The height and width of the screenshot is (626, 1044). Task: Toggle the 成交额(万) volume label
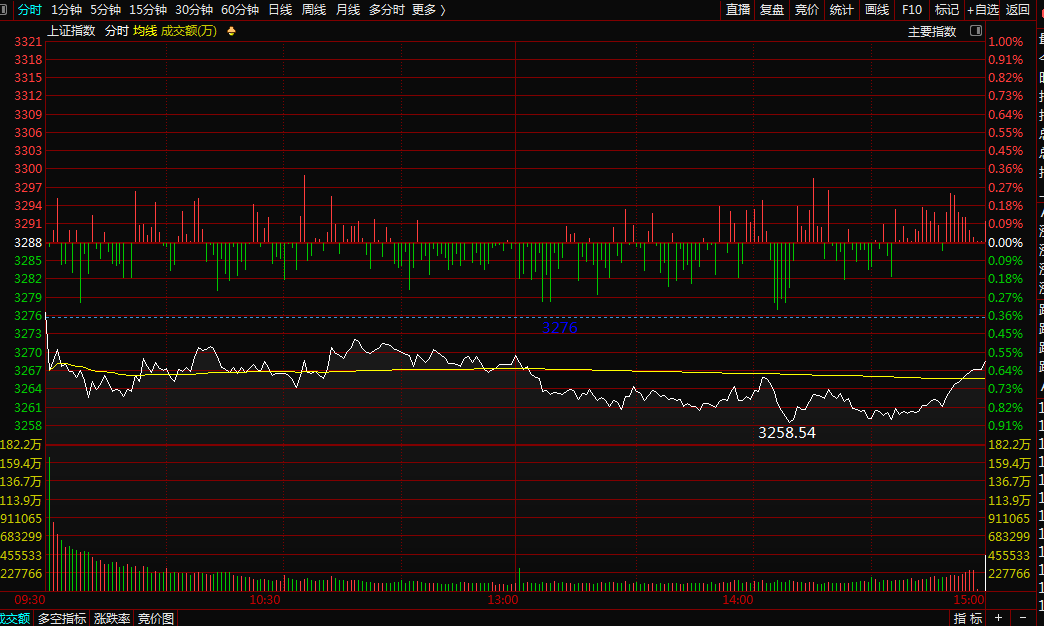(189, 31)
